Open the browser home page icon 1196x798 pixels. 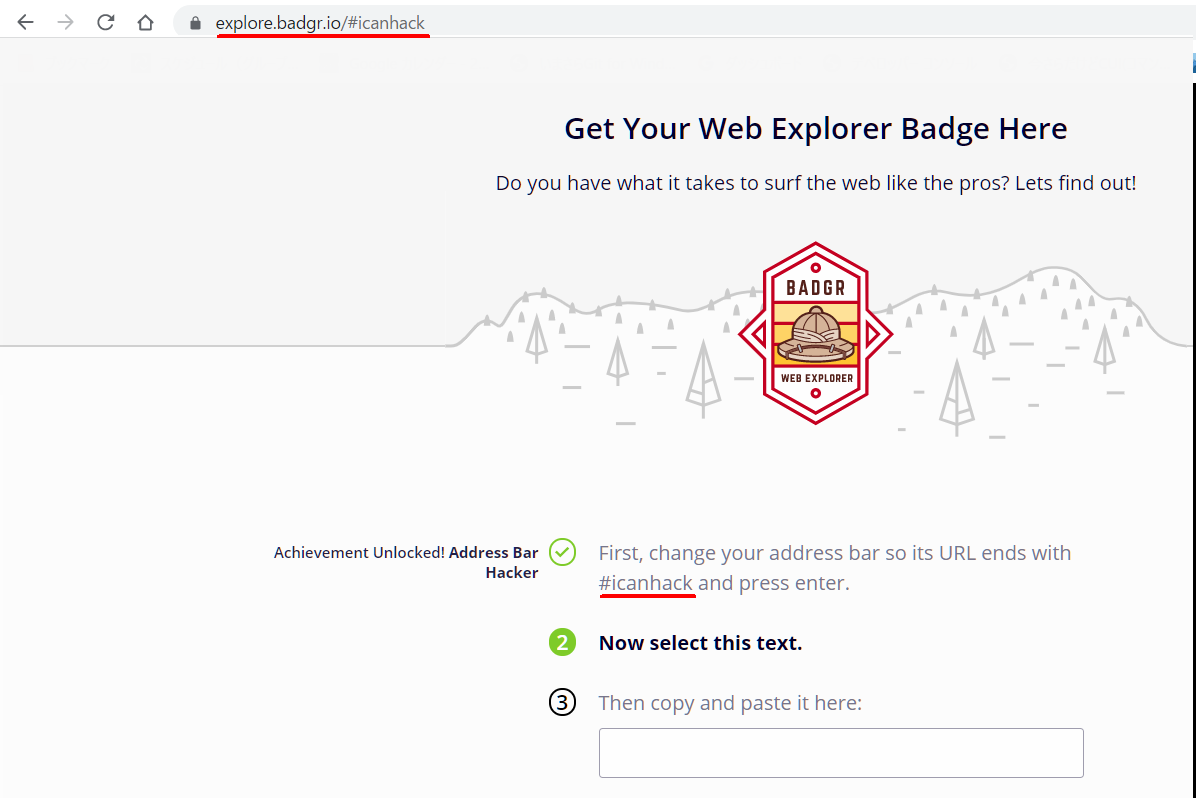145,23
